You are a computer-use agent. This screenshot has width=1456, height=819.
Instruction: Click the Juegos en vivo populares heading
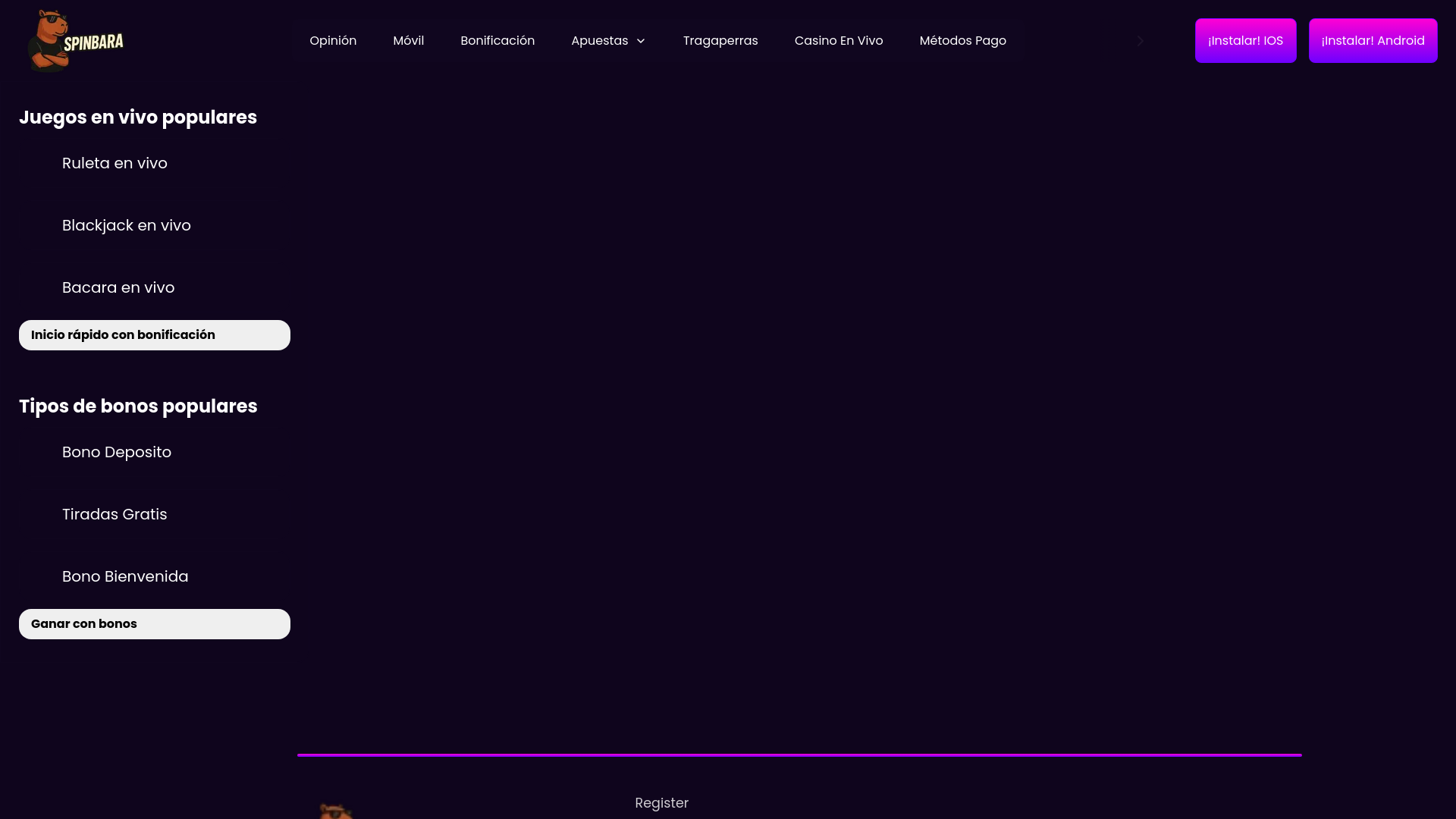pos(138,118)
